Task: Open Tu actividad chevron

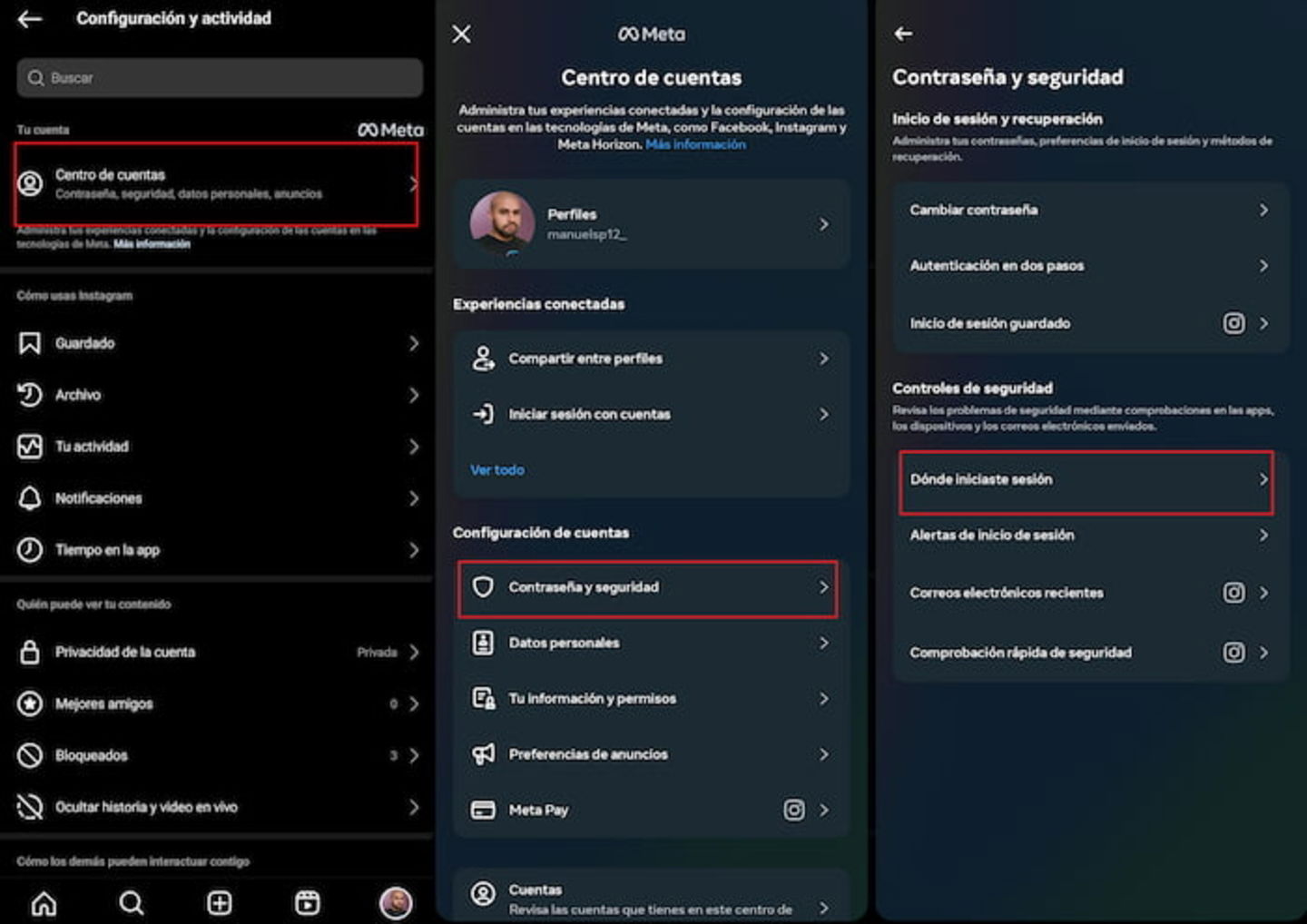Action: coord(413,447)
